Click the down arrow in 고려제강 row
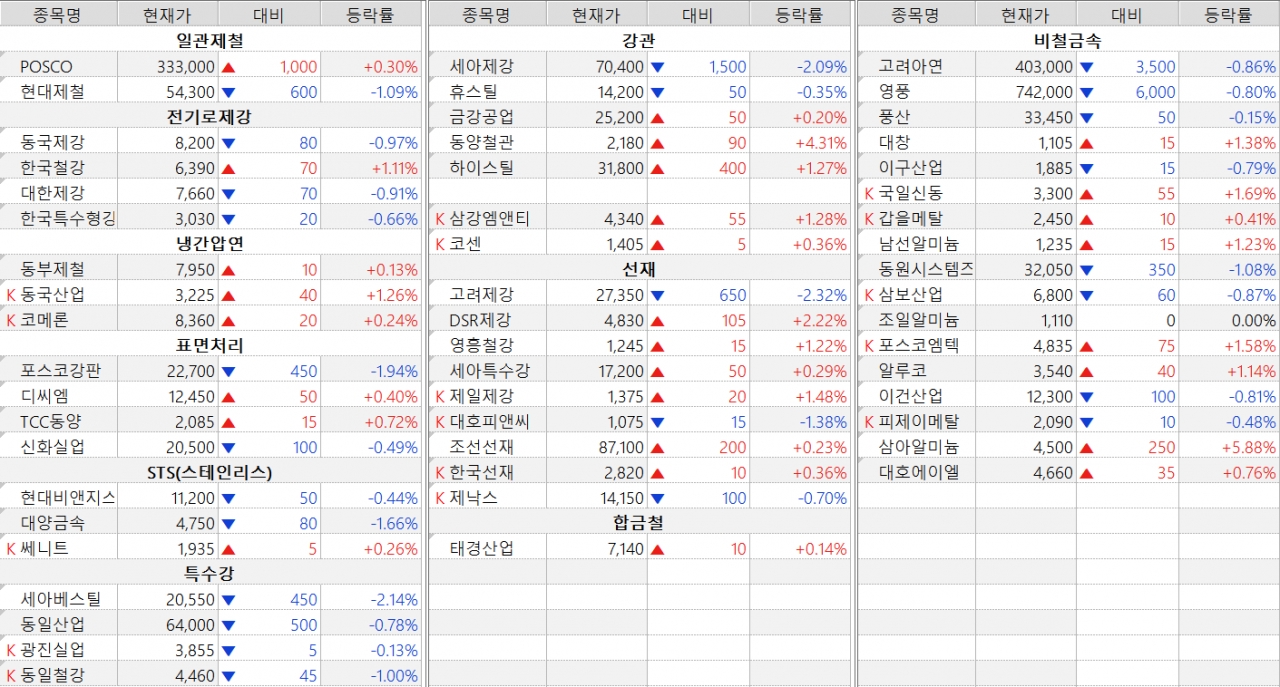1280x687 pixels. click(657, 296)
